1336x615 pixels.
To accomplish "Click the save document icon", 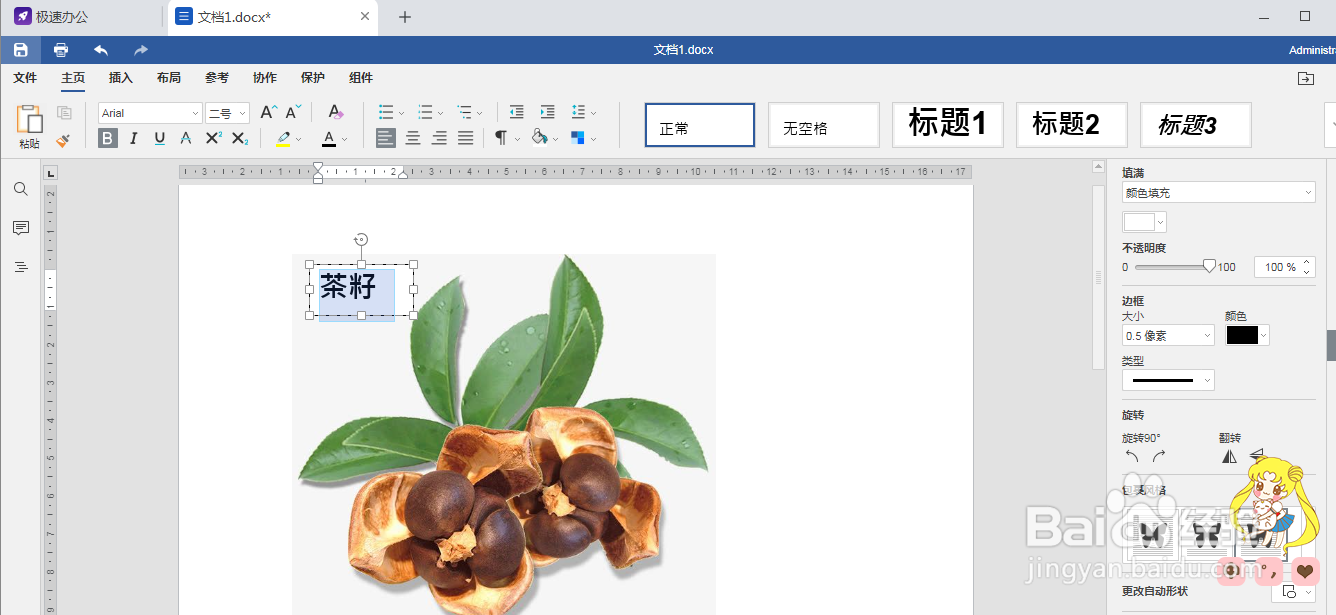I will click(20, 50).
